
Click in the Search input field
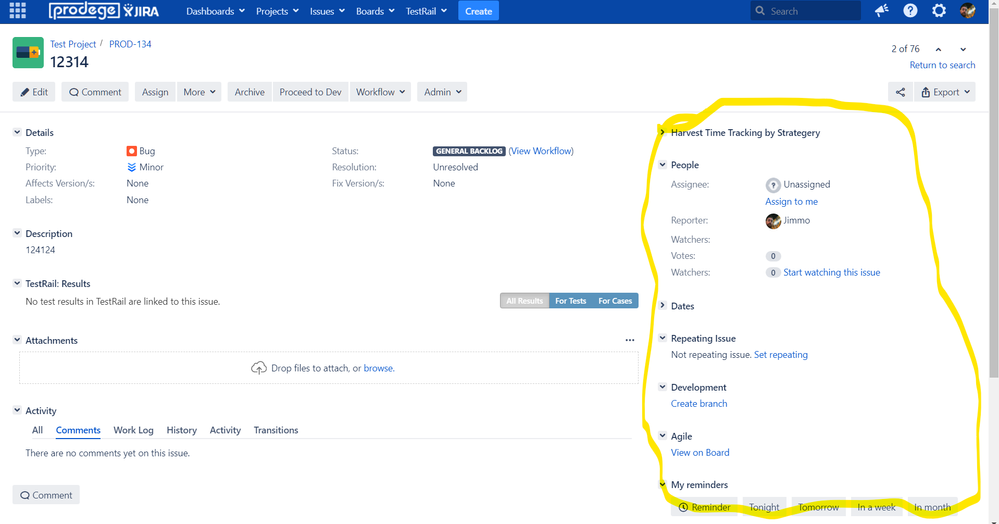pos(806,11)
